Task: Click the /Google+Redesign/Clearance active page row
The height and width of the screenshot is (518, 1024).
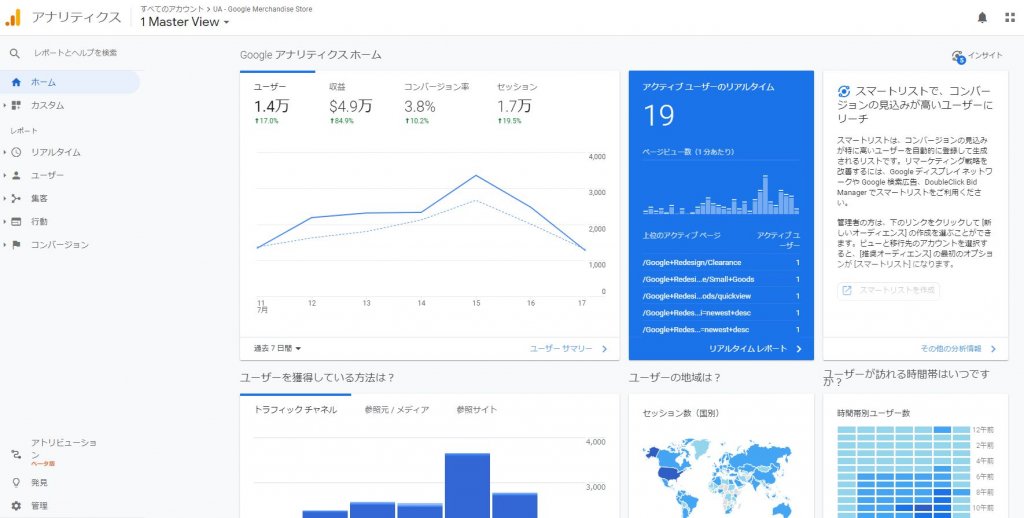Action: 721,263
